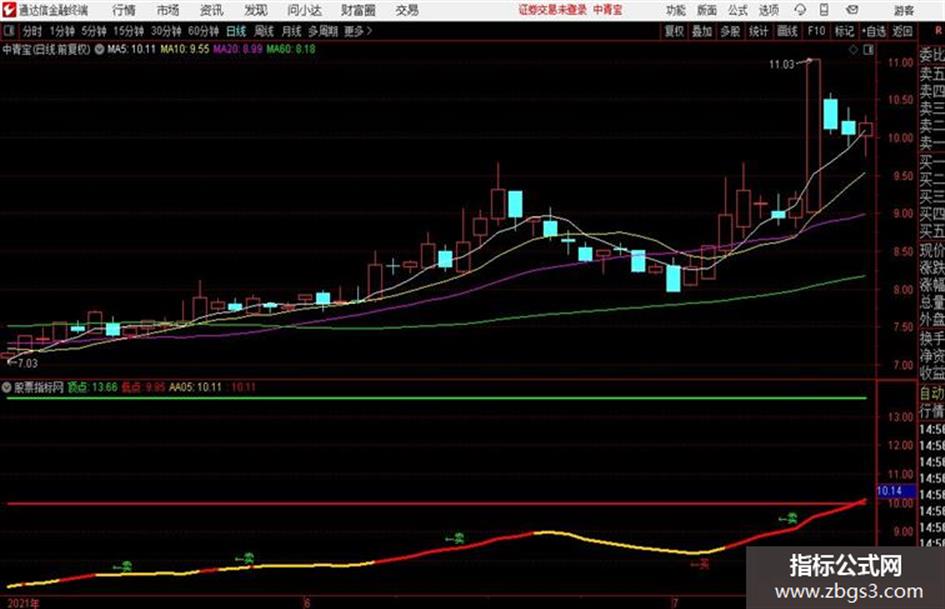Click the 叠加 overlay button

[702, 31]
